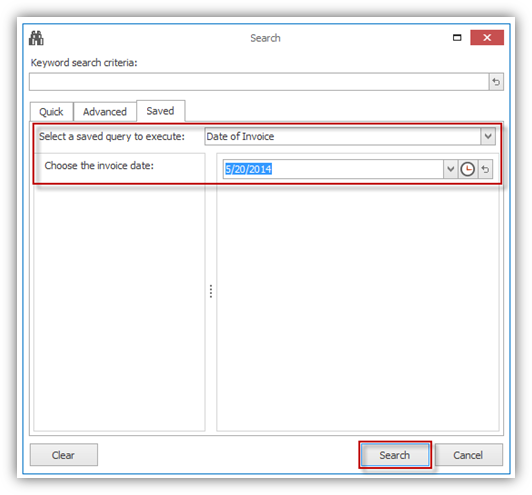Switch to the Quick tab
This screenshot has height=495, width=532.
[x=51, y=112]
